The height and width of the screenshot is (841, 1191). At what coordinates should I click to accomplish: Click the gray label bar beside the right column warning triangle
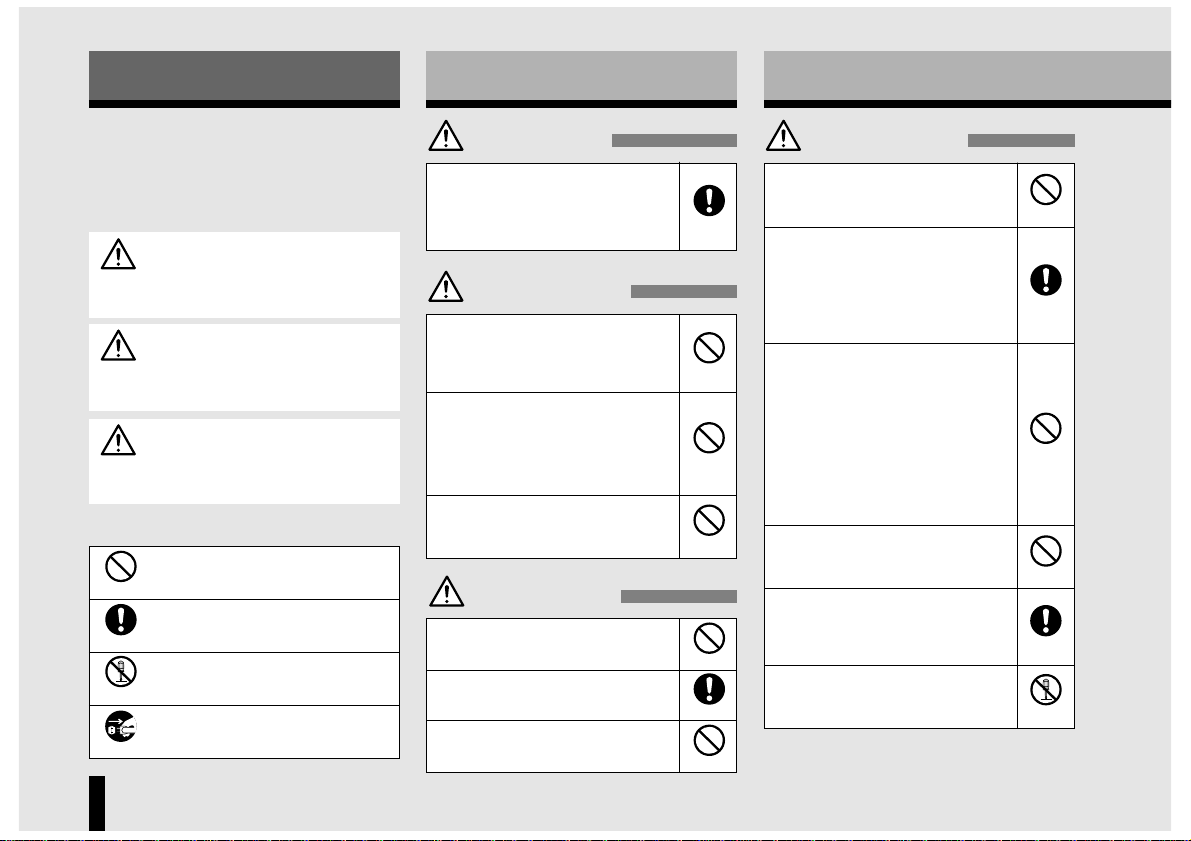(1021, 141)
